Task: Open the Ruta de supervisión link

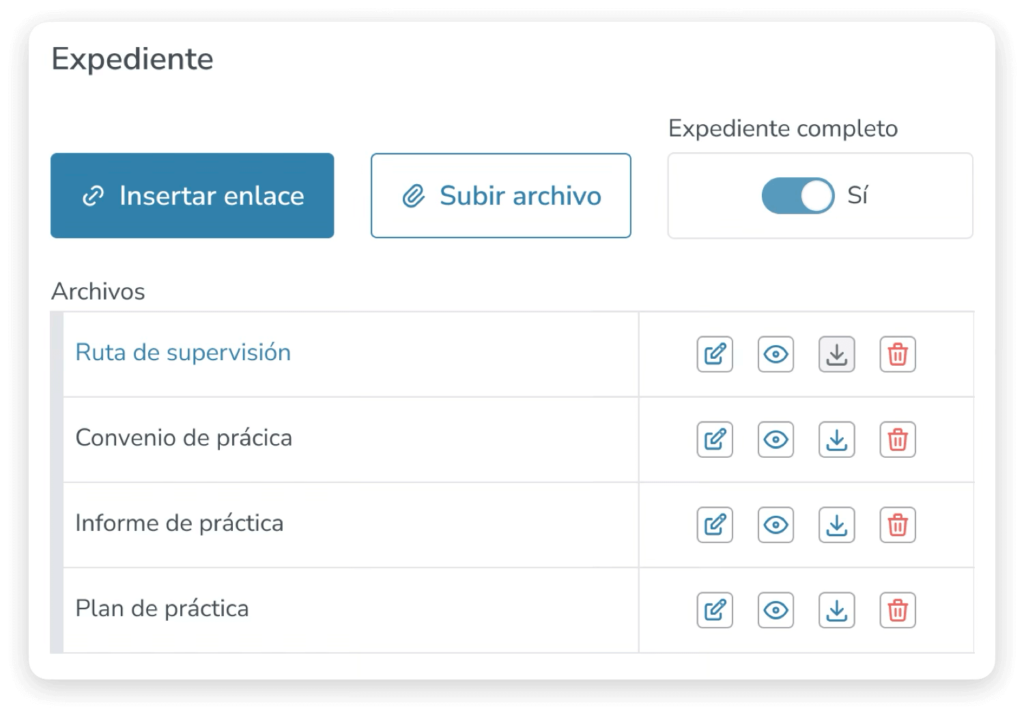Action: [x=183, y=353]
